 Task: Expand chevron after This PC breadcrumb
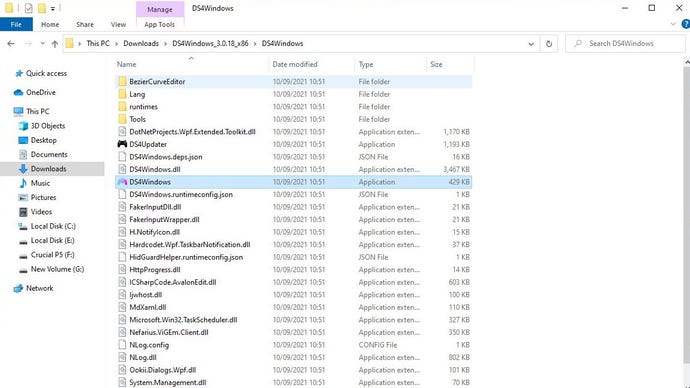(x=117, y=44)
